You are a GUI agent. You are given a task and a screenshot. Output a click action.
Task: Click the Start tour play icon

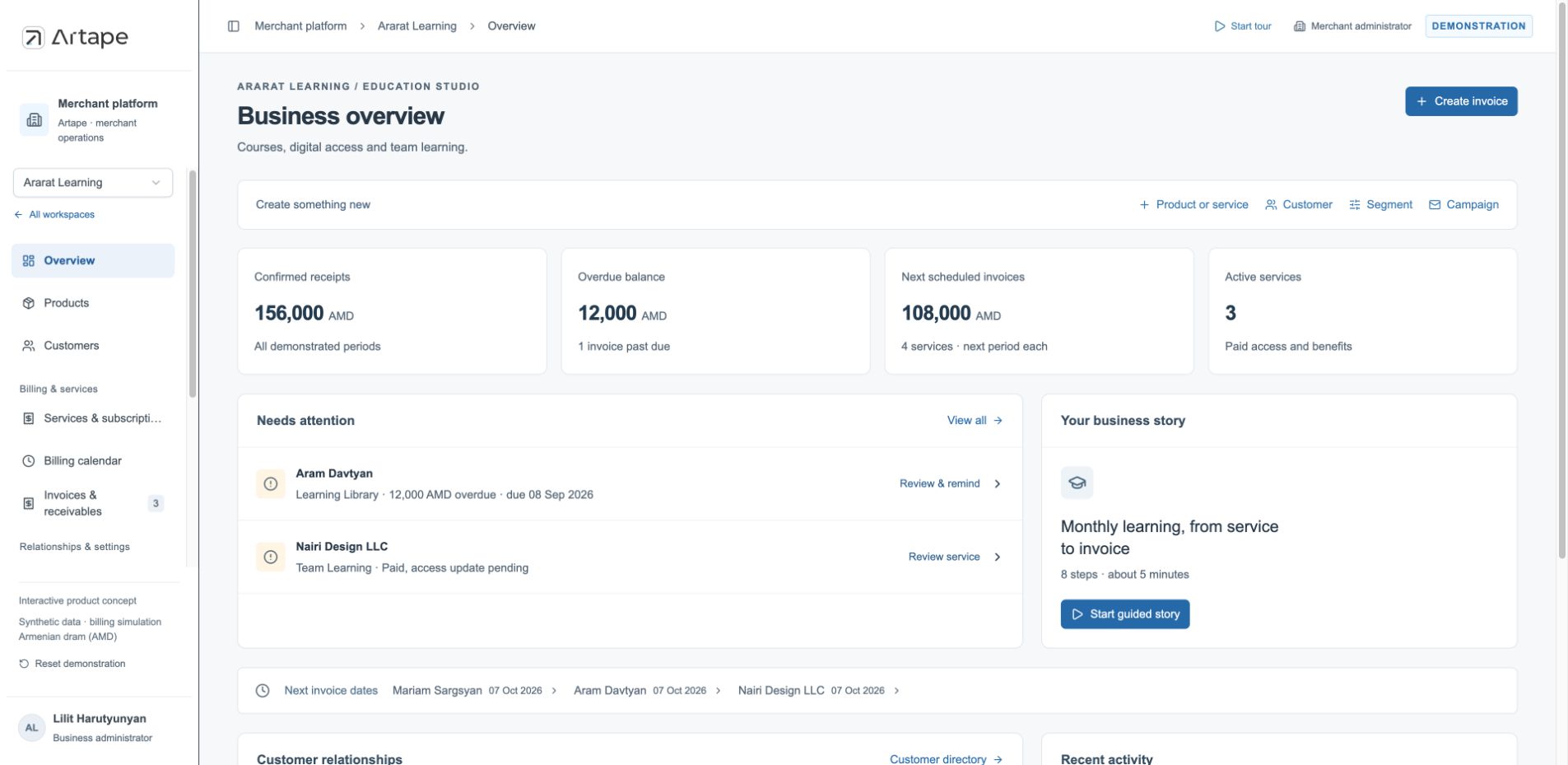1220,26
